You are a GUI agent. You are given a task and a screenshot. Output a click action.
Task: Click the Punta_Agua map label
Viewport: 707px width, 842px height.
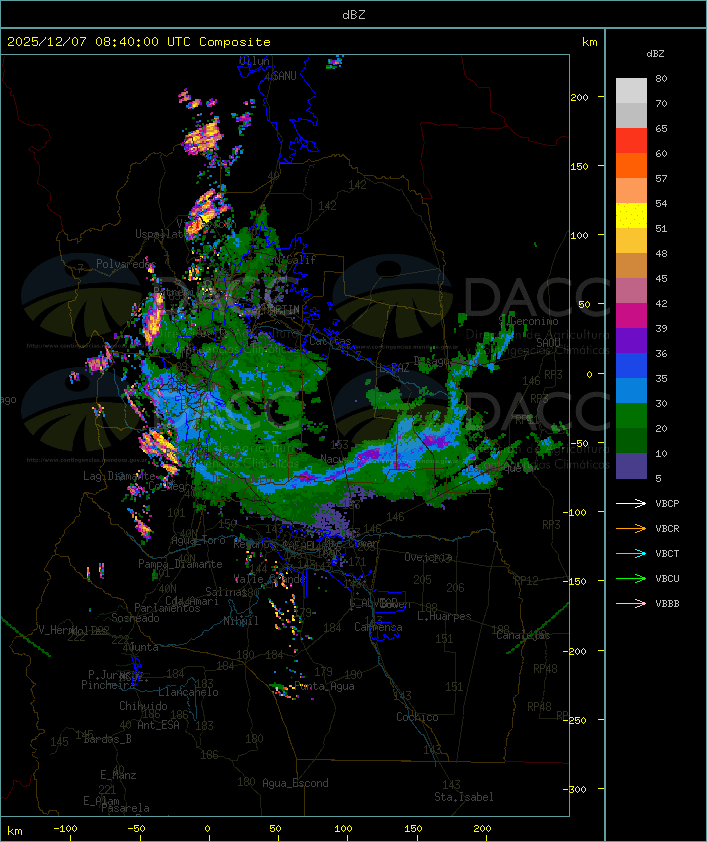(324, 686)
